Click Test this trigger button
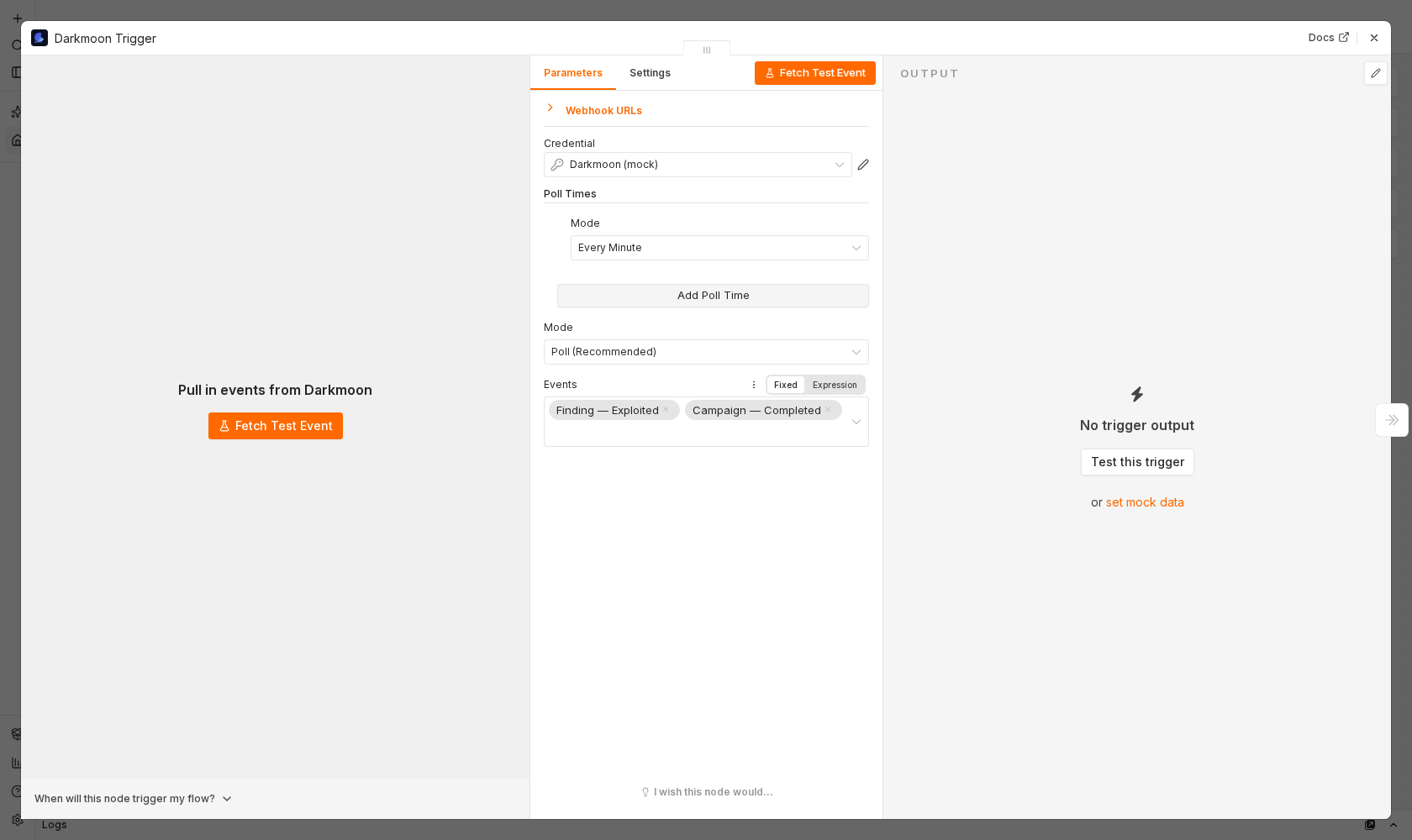 pos(1137,462)
